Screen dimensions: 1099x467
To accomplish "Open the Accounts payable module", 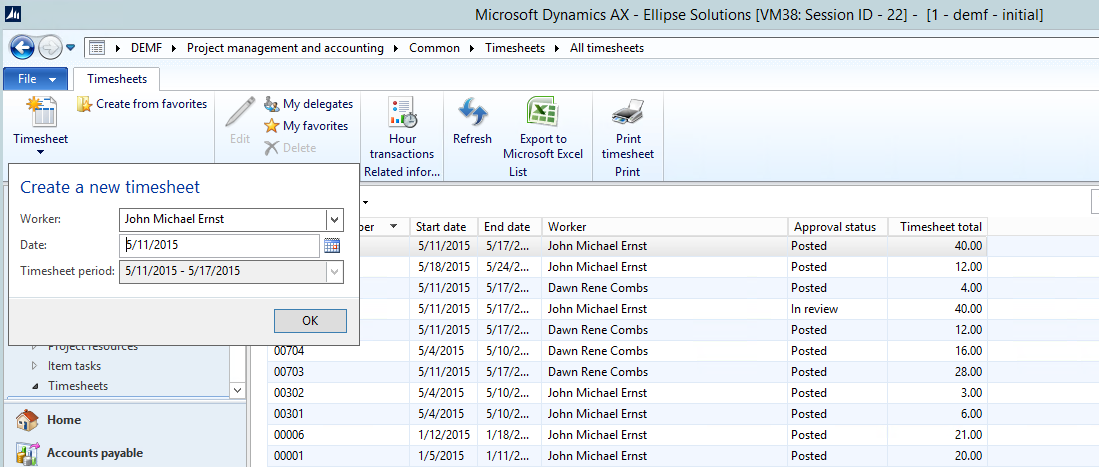I will (x=94, y=453).
